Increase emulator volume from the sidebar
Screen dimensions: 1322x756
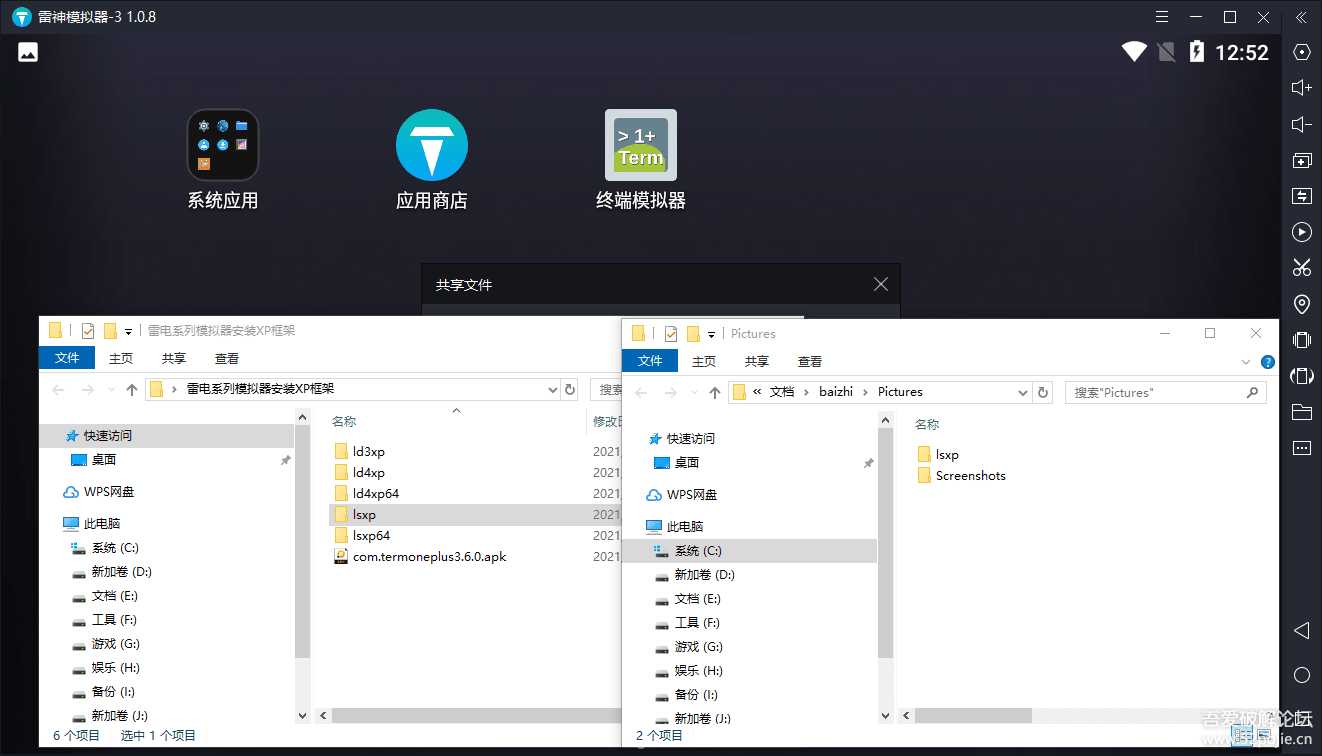coord(1302,87)
